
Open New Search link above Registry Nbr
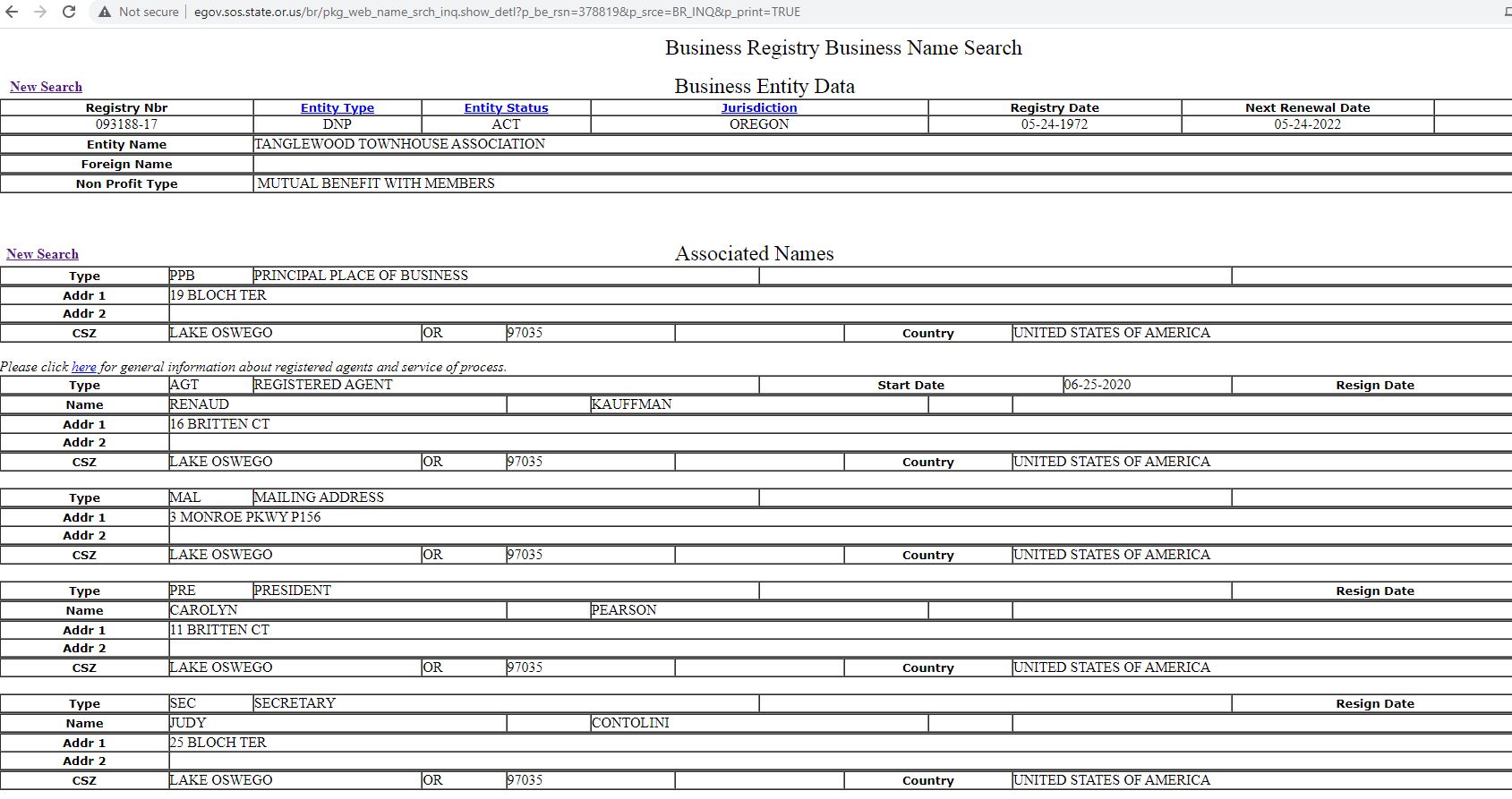(x=46, y=87)
